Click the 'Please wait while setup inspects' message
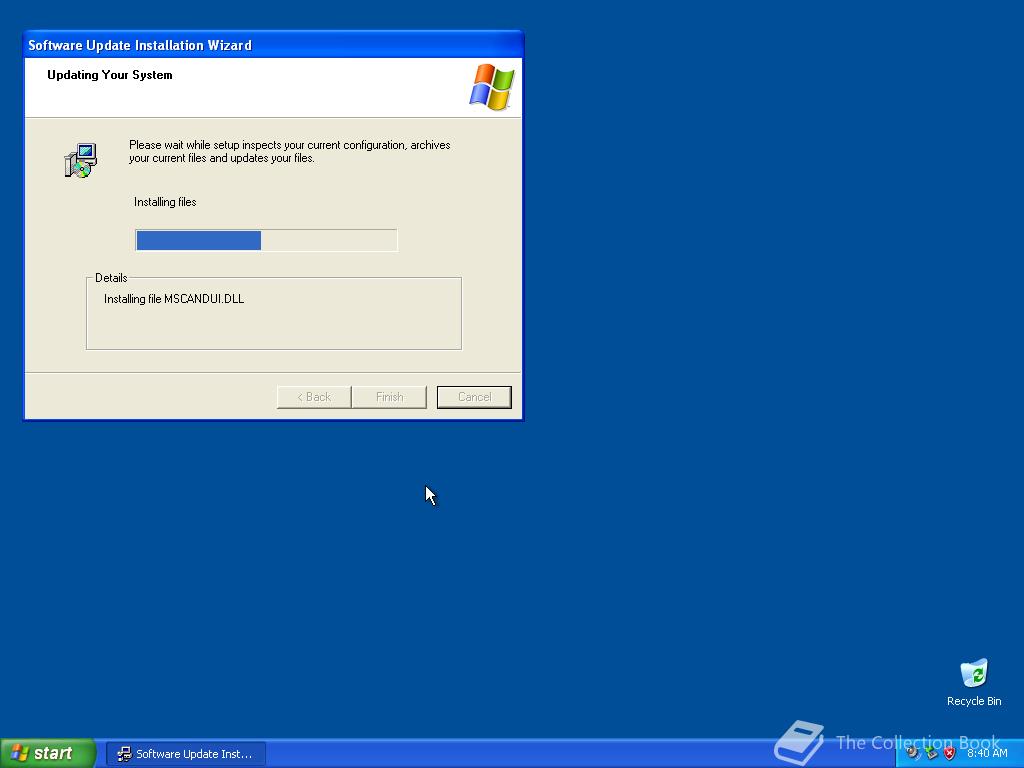 [289, 152]
